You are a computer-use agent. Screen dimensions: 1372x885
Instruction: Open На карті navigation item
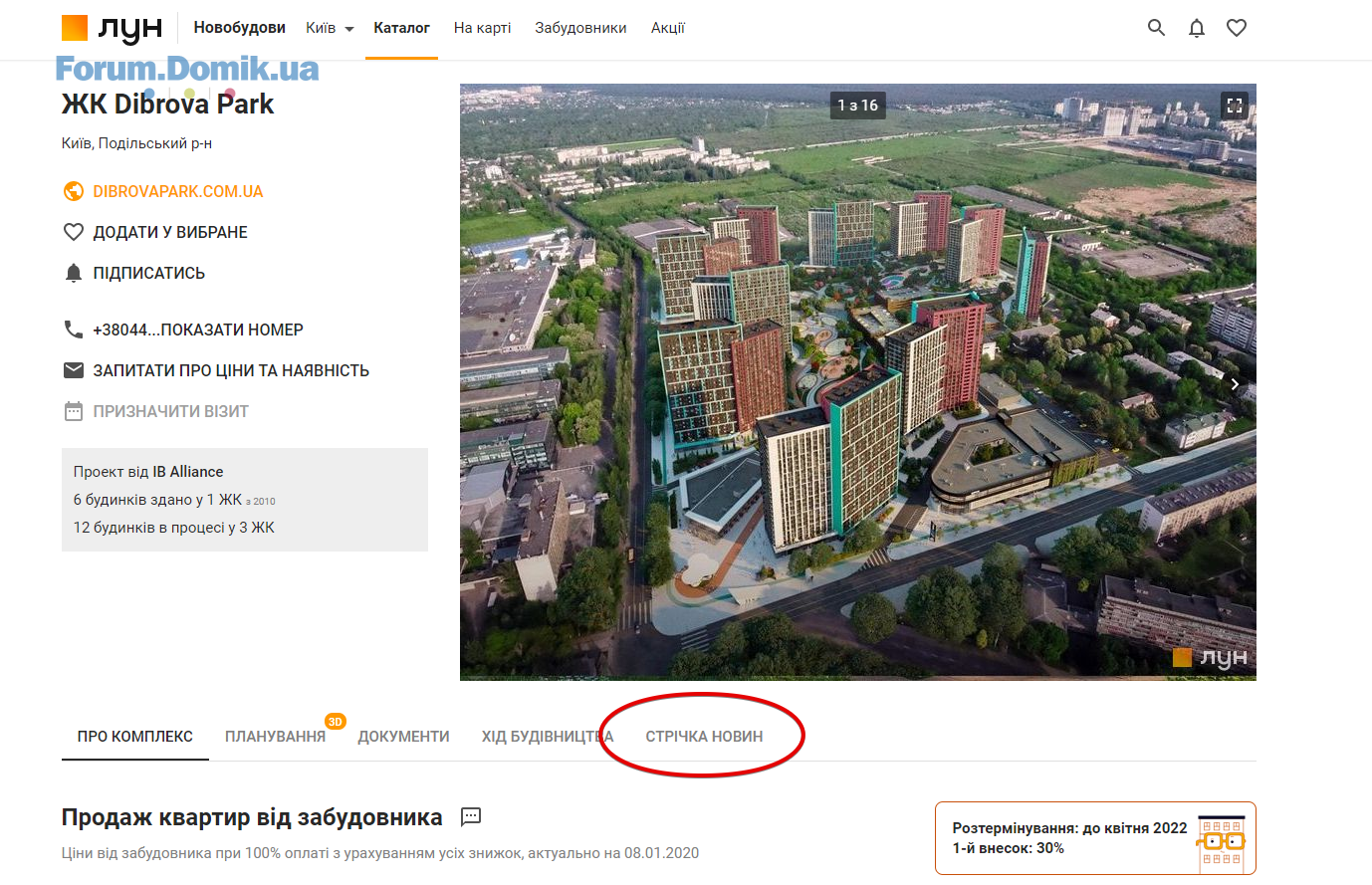[x=482, y=28]
